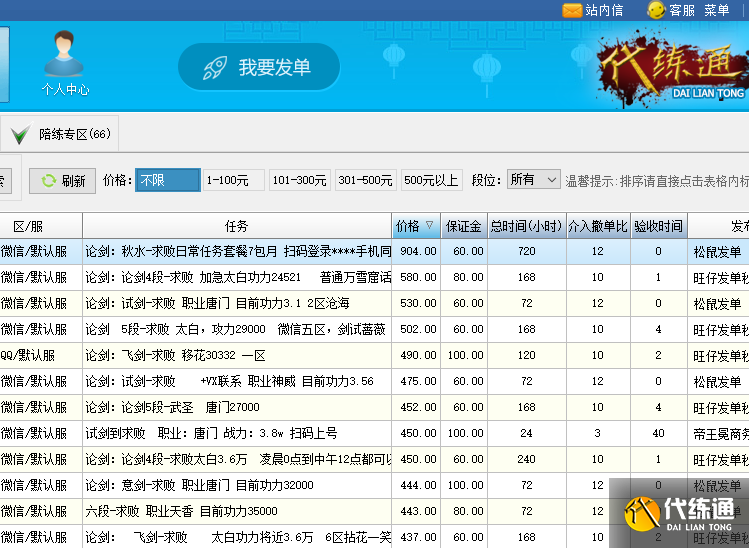
Task: Open the 段位 dropdown showing 所有
Action: pos(533,180)
